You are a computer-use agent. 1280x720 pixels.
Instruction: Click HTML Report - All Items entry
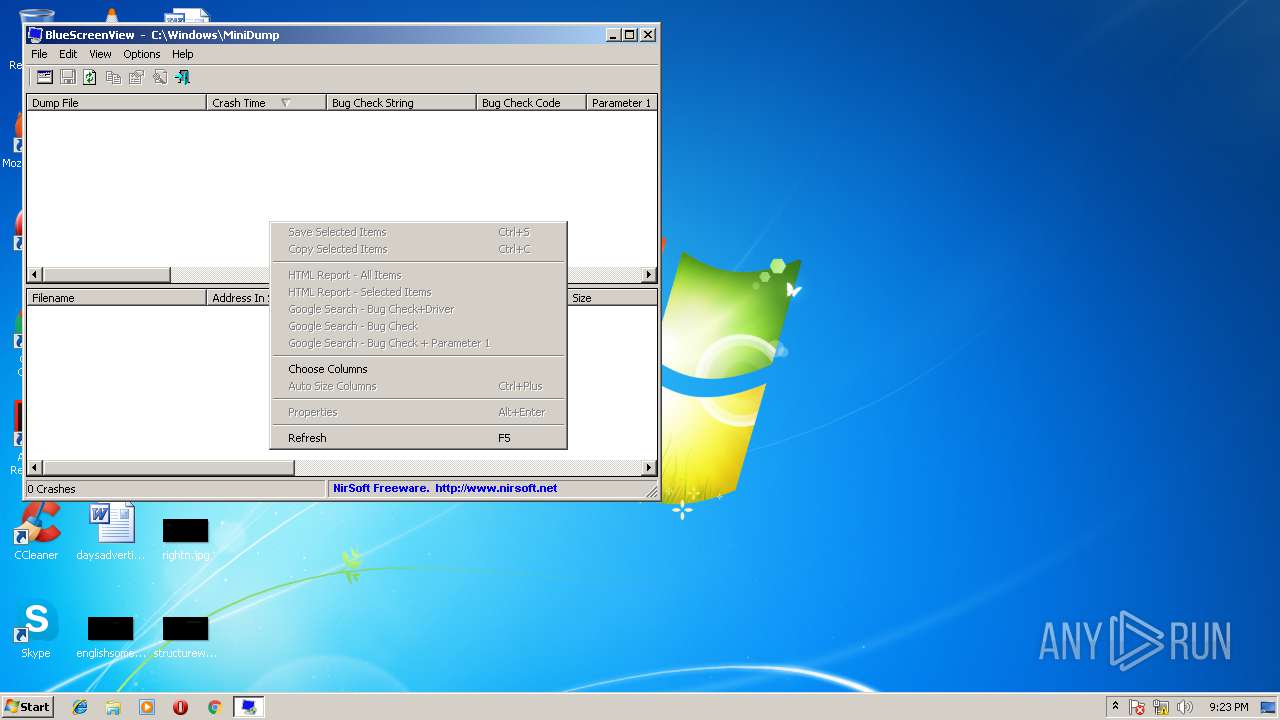click(x=418, y=275)
